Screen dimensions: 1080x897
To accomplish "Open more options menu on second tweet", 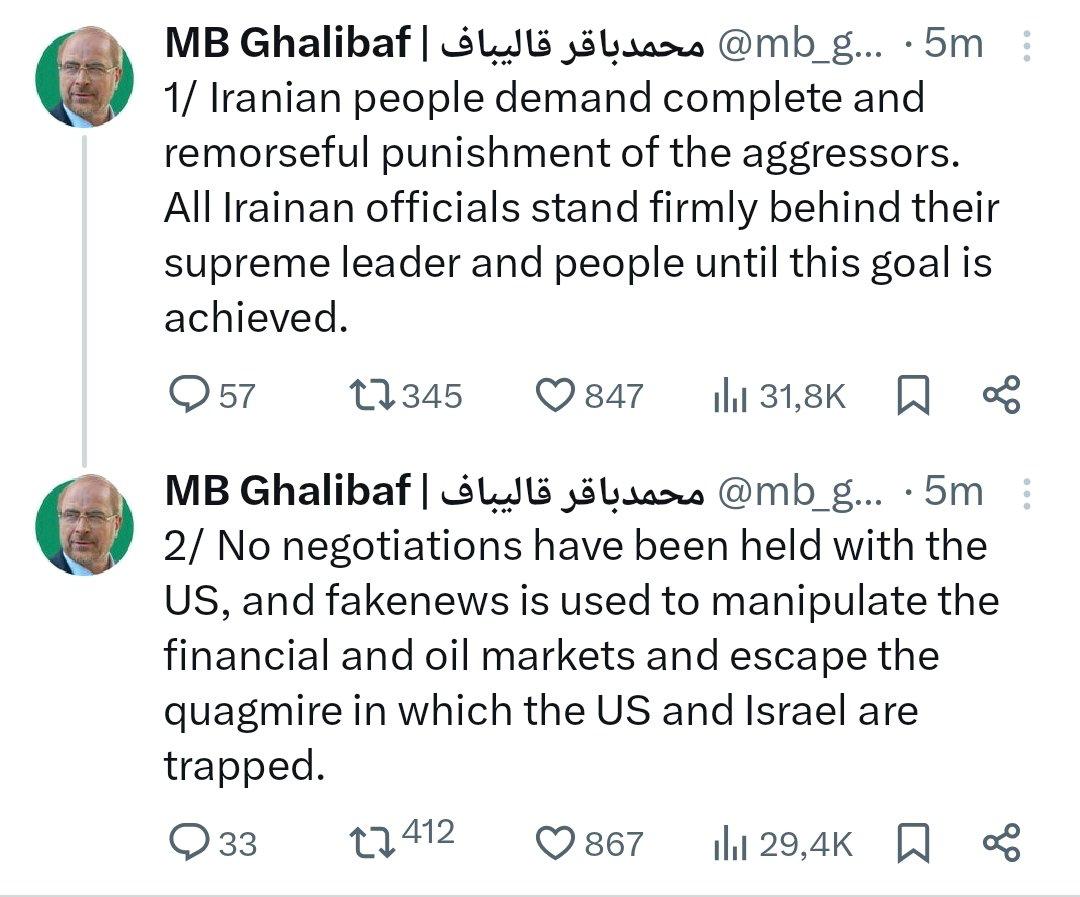I will pyautogui.click(x=1025, y=492).
